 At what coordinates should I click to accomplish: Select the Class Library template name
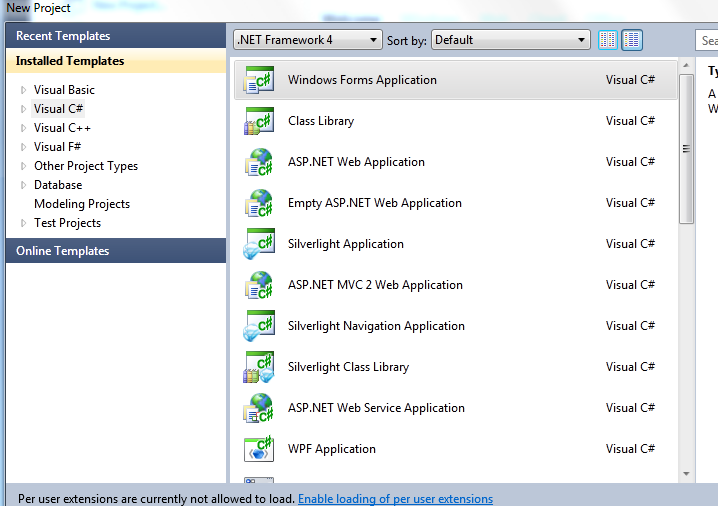coord(321,121)
